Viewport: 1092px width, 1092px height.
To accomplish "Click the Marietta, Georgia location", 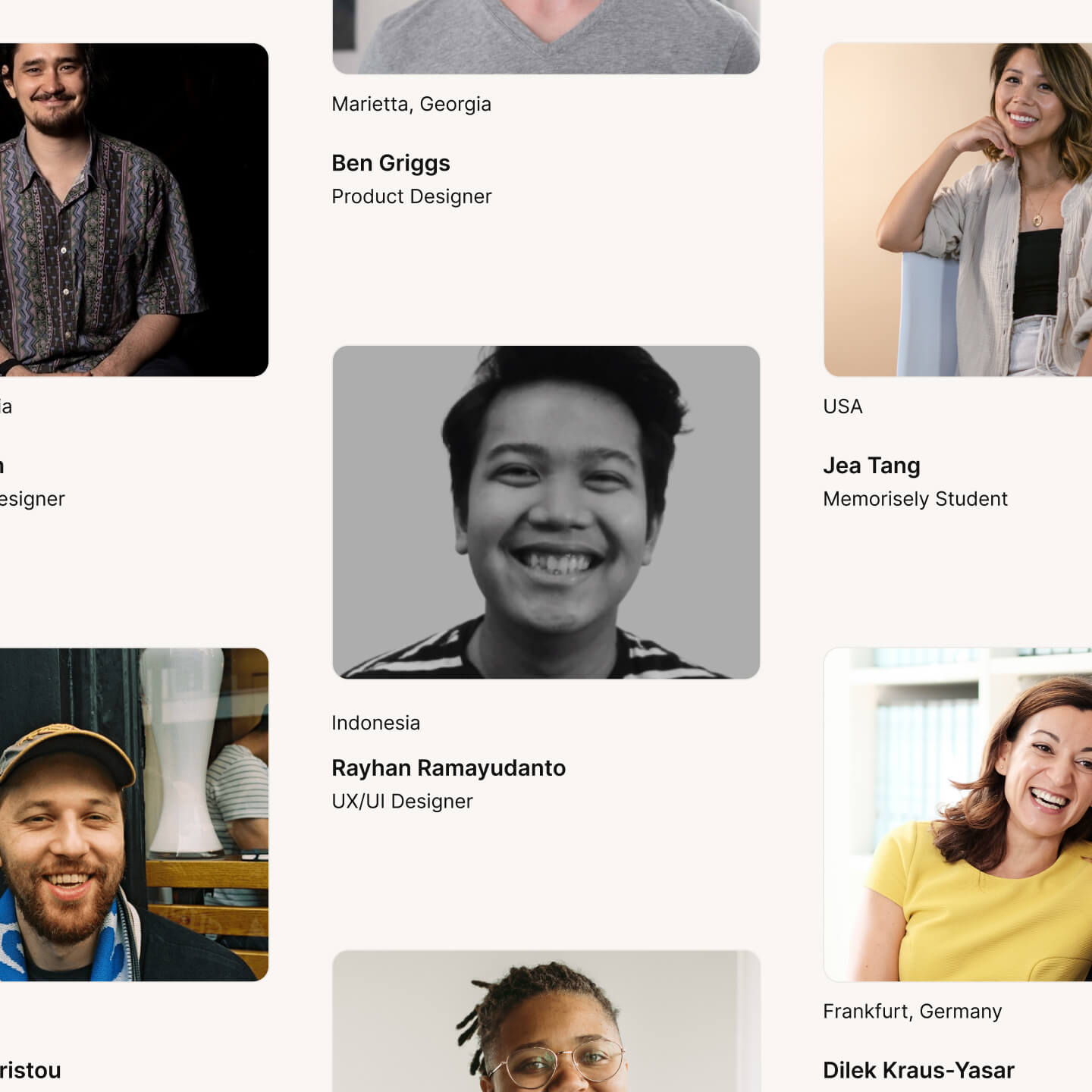I will pos(411,104).
